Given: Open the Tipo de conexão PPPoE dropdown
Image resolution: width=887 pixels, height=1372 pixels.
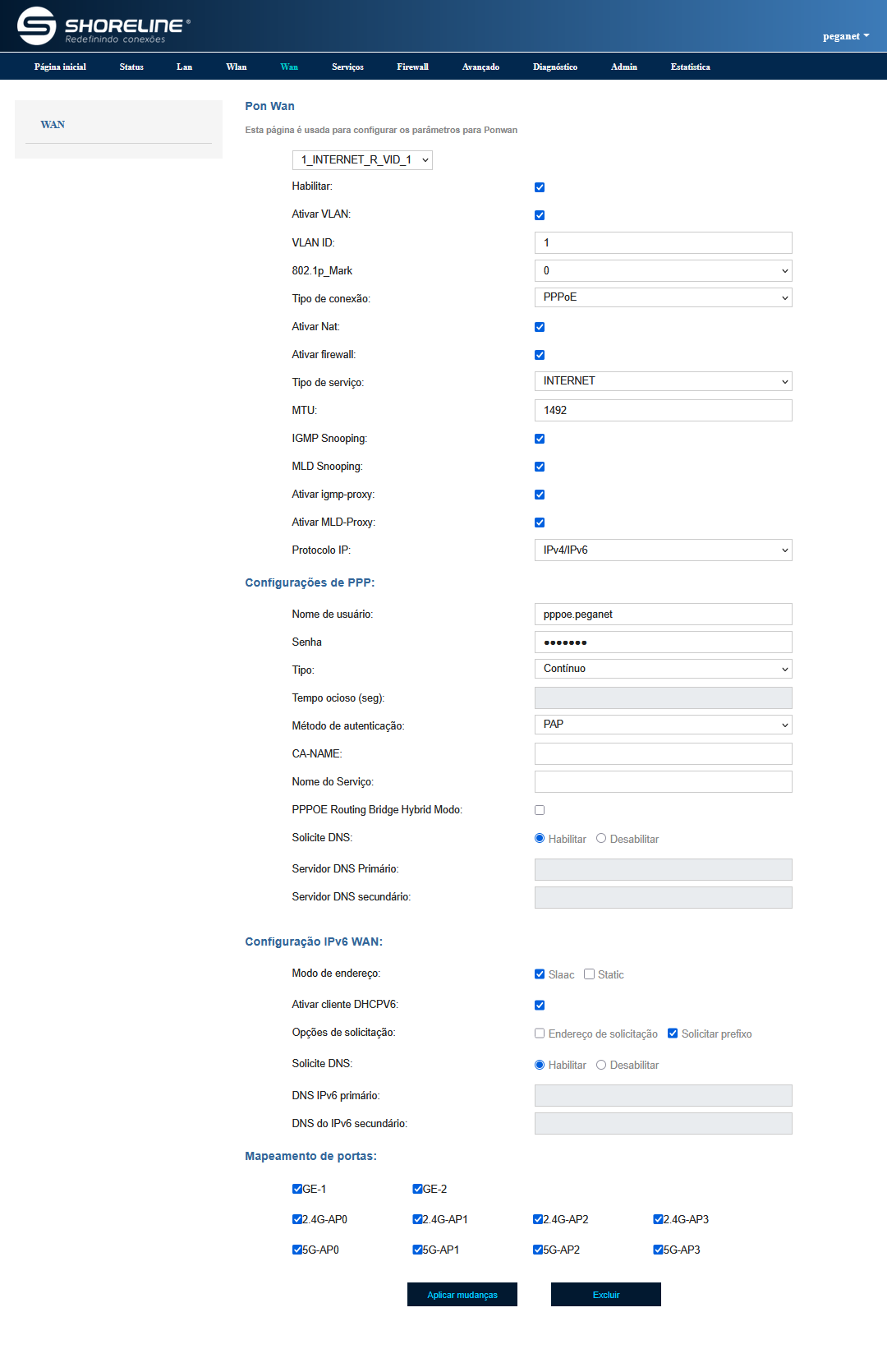Looking at the screenshot, I should click(x=663, y=297).
